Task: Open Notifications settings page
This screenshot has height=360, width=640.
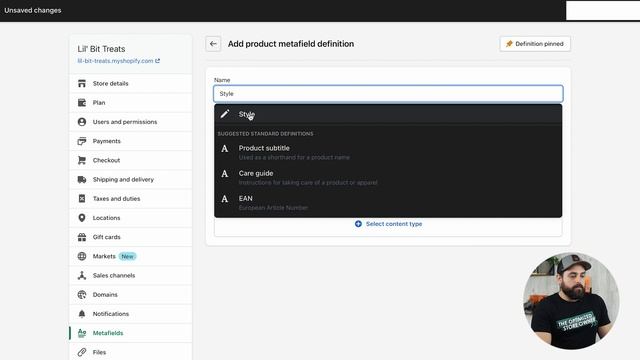Action: [131, 313]
